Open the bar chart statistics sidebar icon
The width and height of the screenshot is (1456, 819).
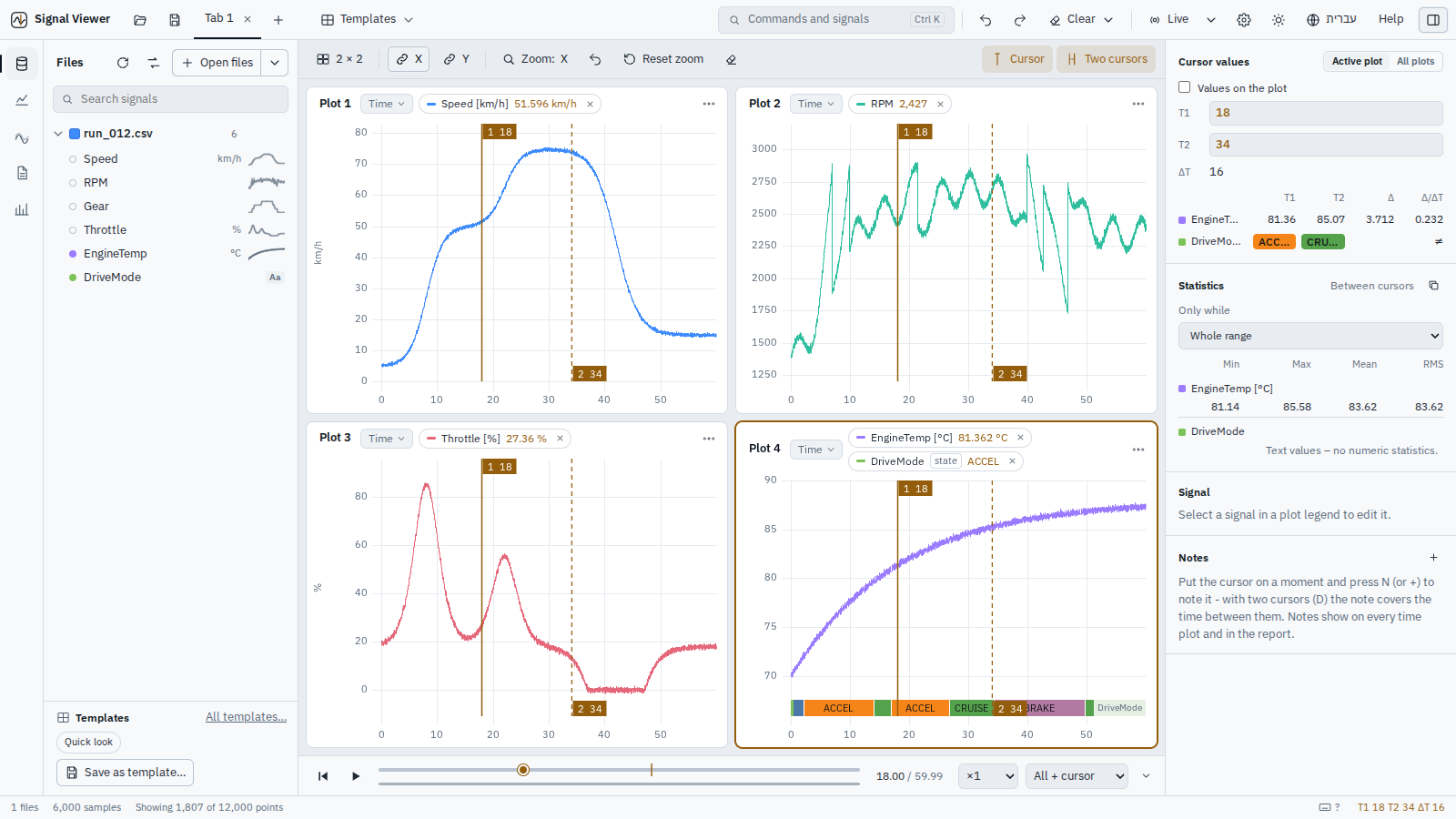coord(22,209)
